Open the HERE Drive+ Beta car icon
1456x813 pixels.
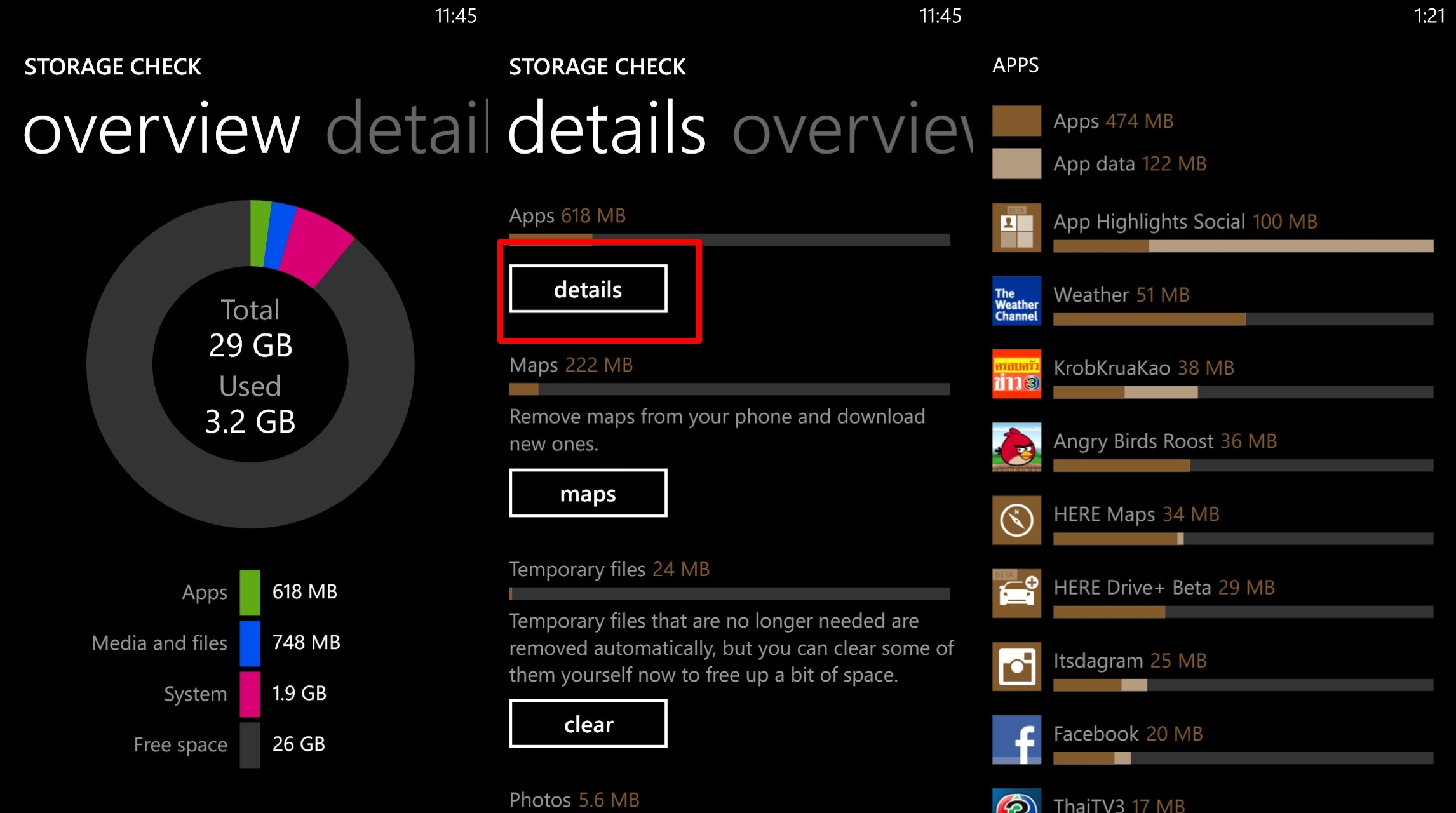pos(1016,593)
